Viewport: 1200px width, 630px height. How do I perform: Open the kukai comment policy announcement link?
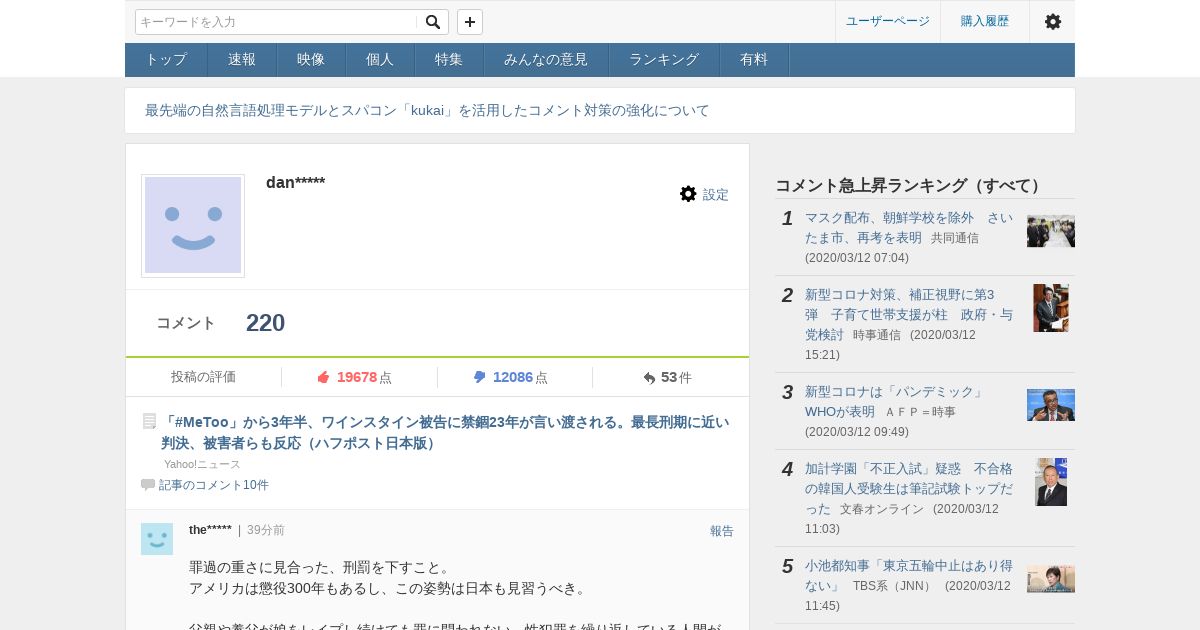(x=427, y=110)
